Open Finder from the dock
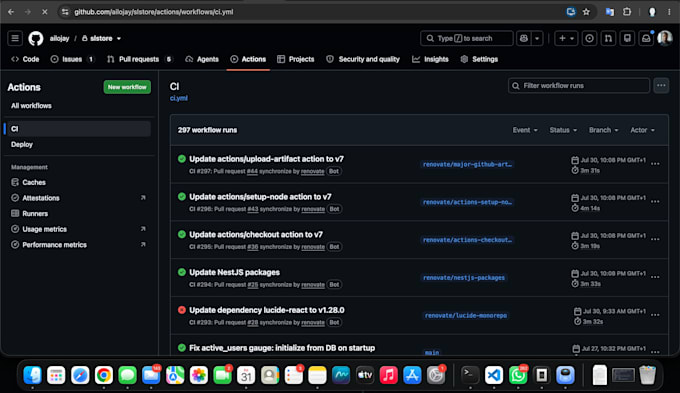This screenshot has height=393, width=680. tap(33, 375)
